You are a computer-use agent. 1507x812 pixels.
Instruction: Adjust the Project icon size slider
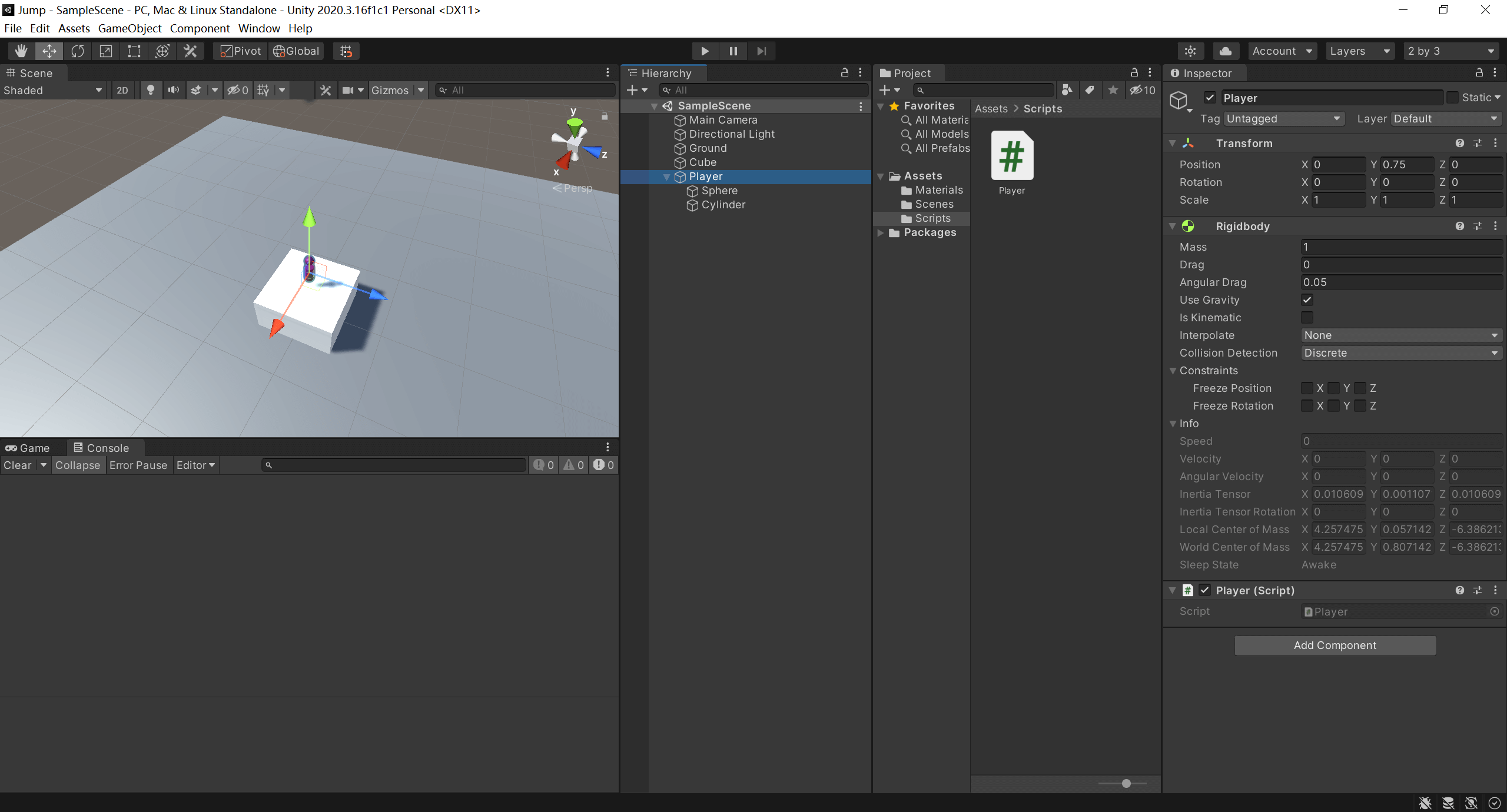click(1126, 783)
